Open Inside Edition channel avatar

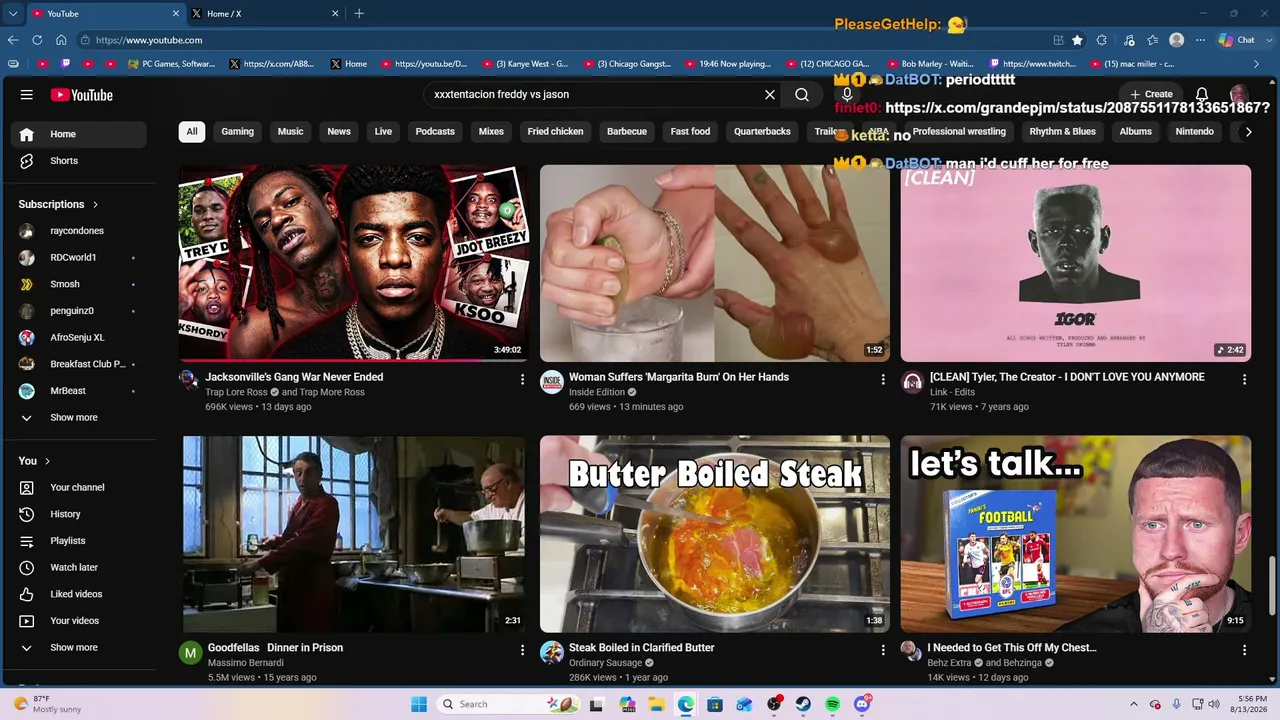[x=552, y=382]
